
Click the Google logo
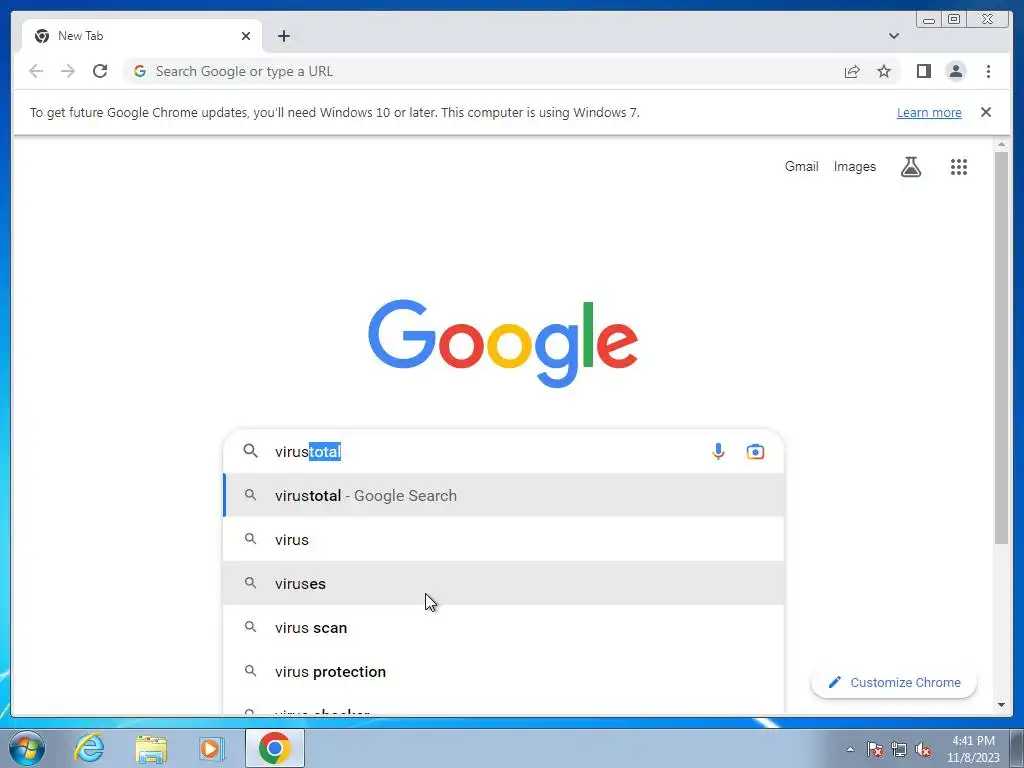503,343
